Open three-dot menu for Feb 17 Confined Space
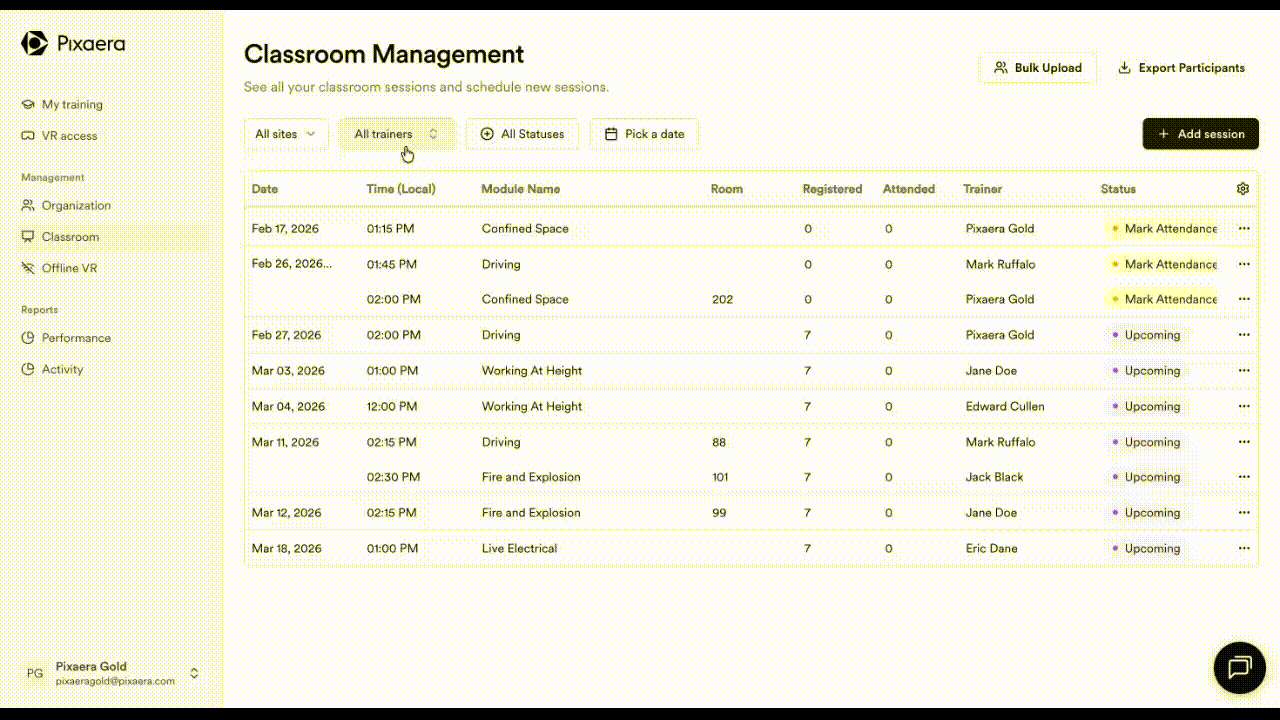The height and width of the screenshot is (720, 1280). coord(1244,228)
